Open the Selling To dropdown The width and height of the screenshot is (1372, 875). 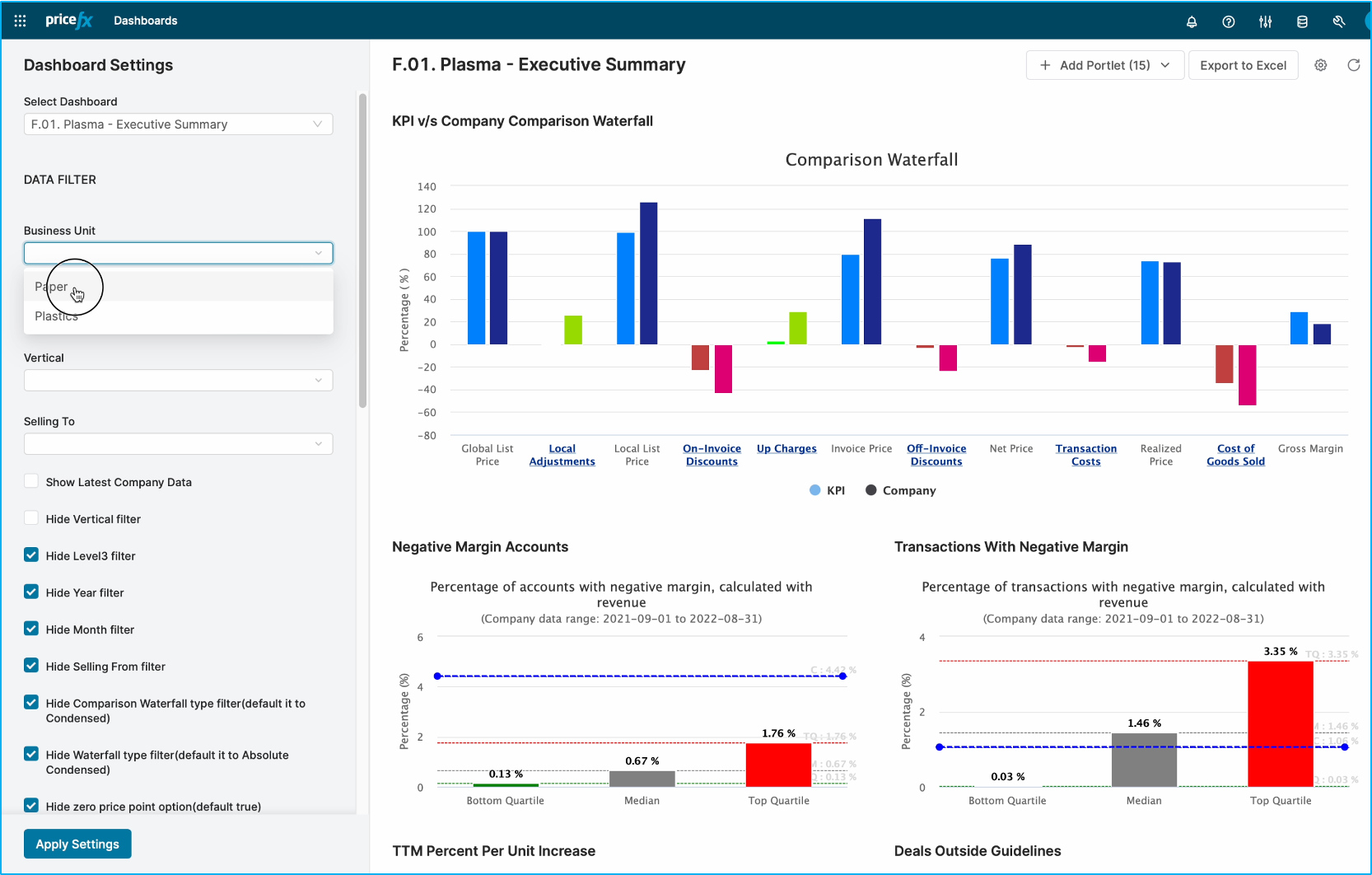point(178,444)
